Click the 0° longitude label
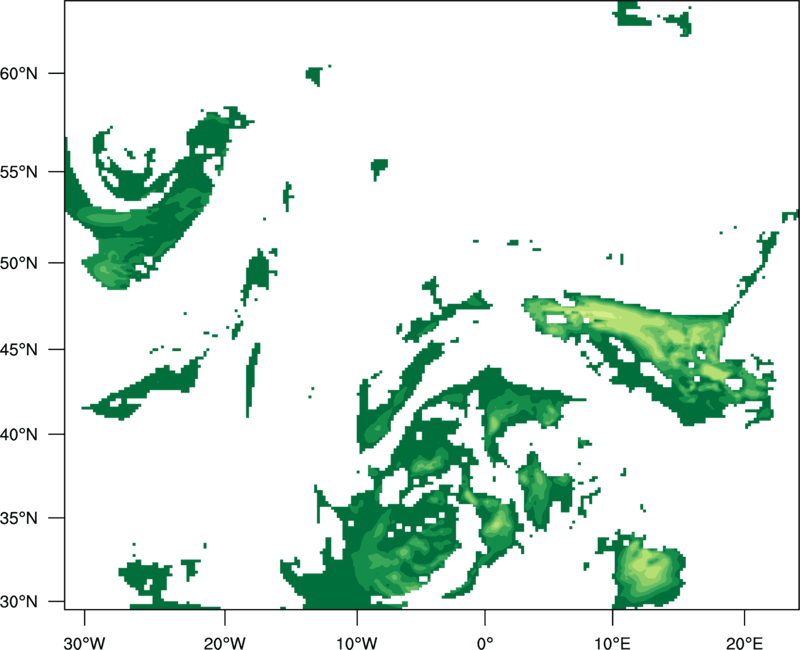The height and width of the screenshot is (650, 800). pos(485,643)
